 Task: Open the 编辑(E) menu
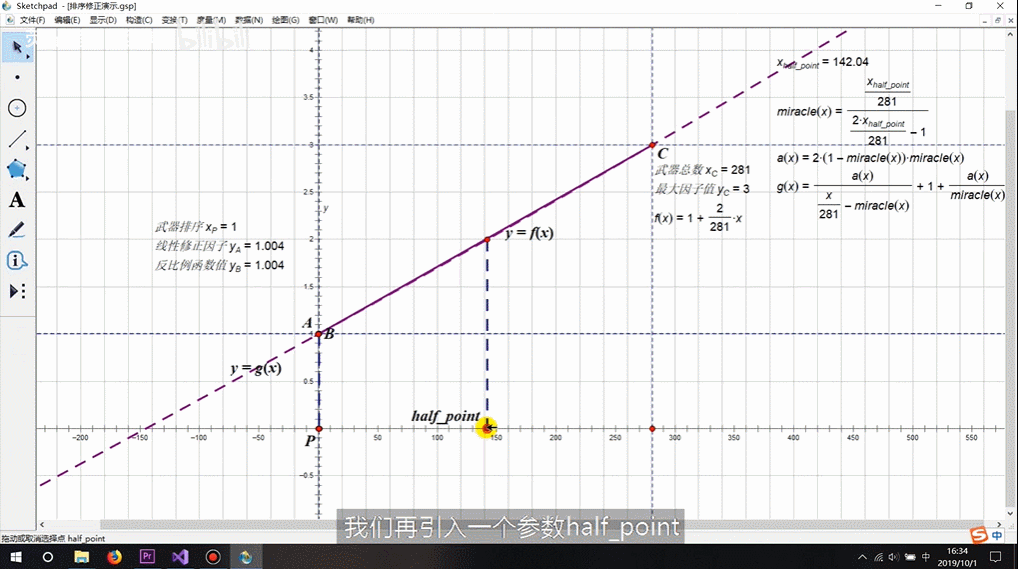pos(68,20)
